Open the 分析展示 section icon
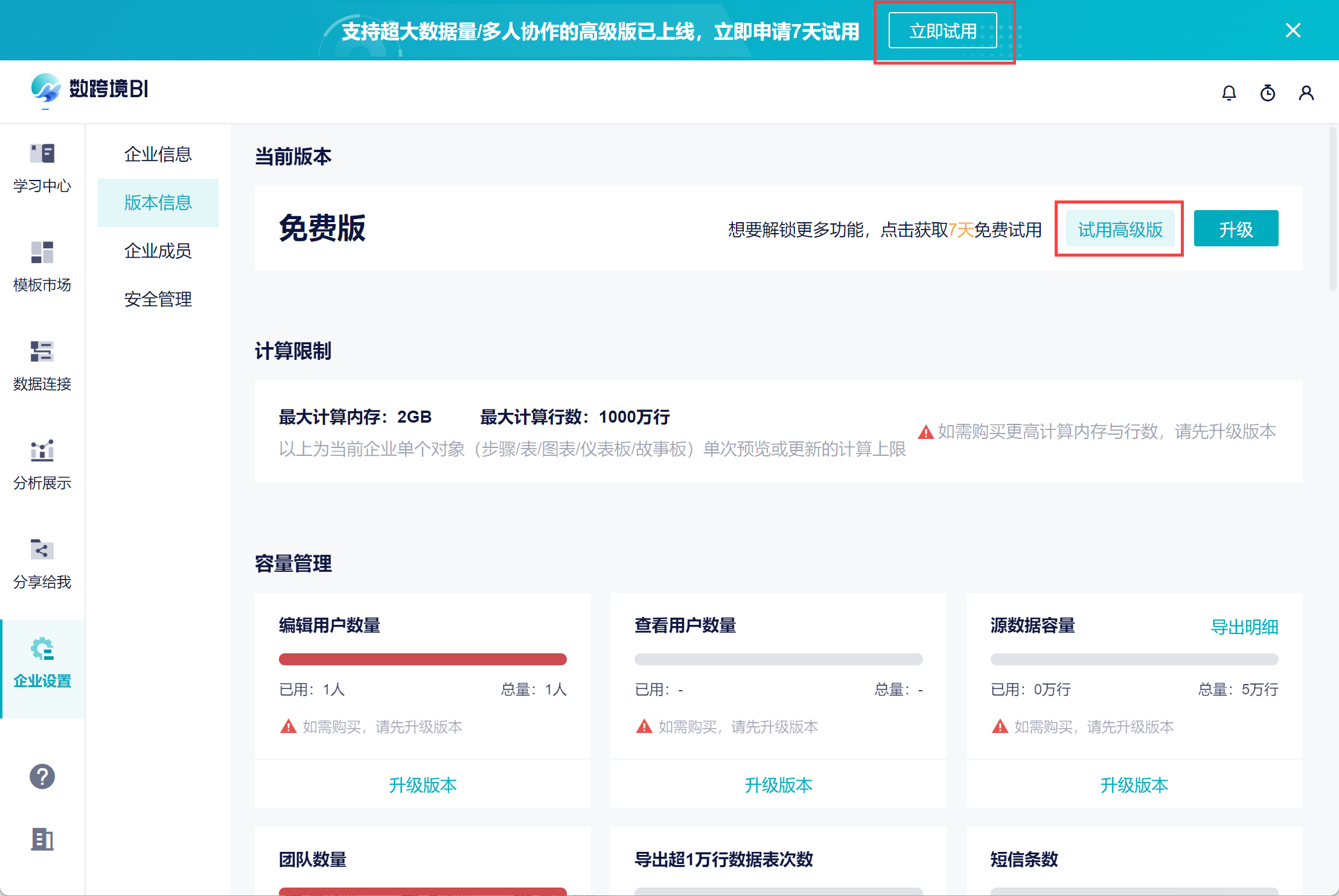Image resolution: width=1339 pixels, height=896 pixels. (42, 451)
